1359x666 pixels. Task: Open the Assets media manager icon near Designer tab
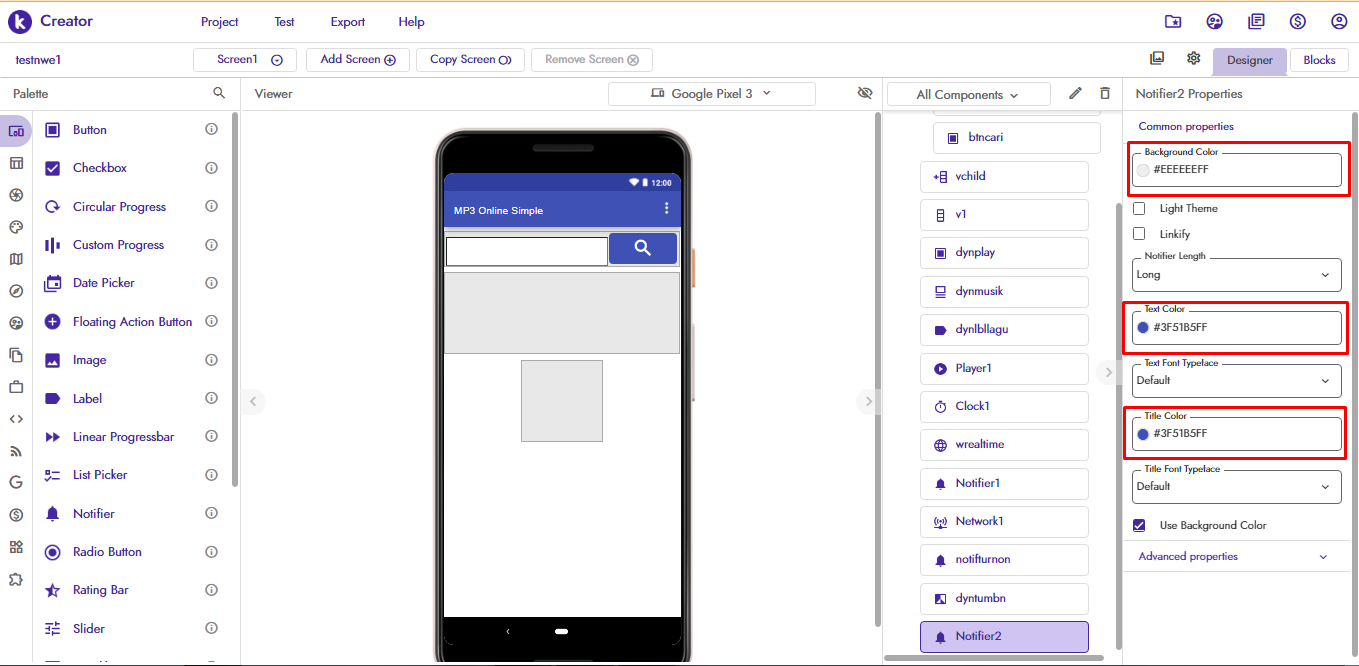point(1157,58)
